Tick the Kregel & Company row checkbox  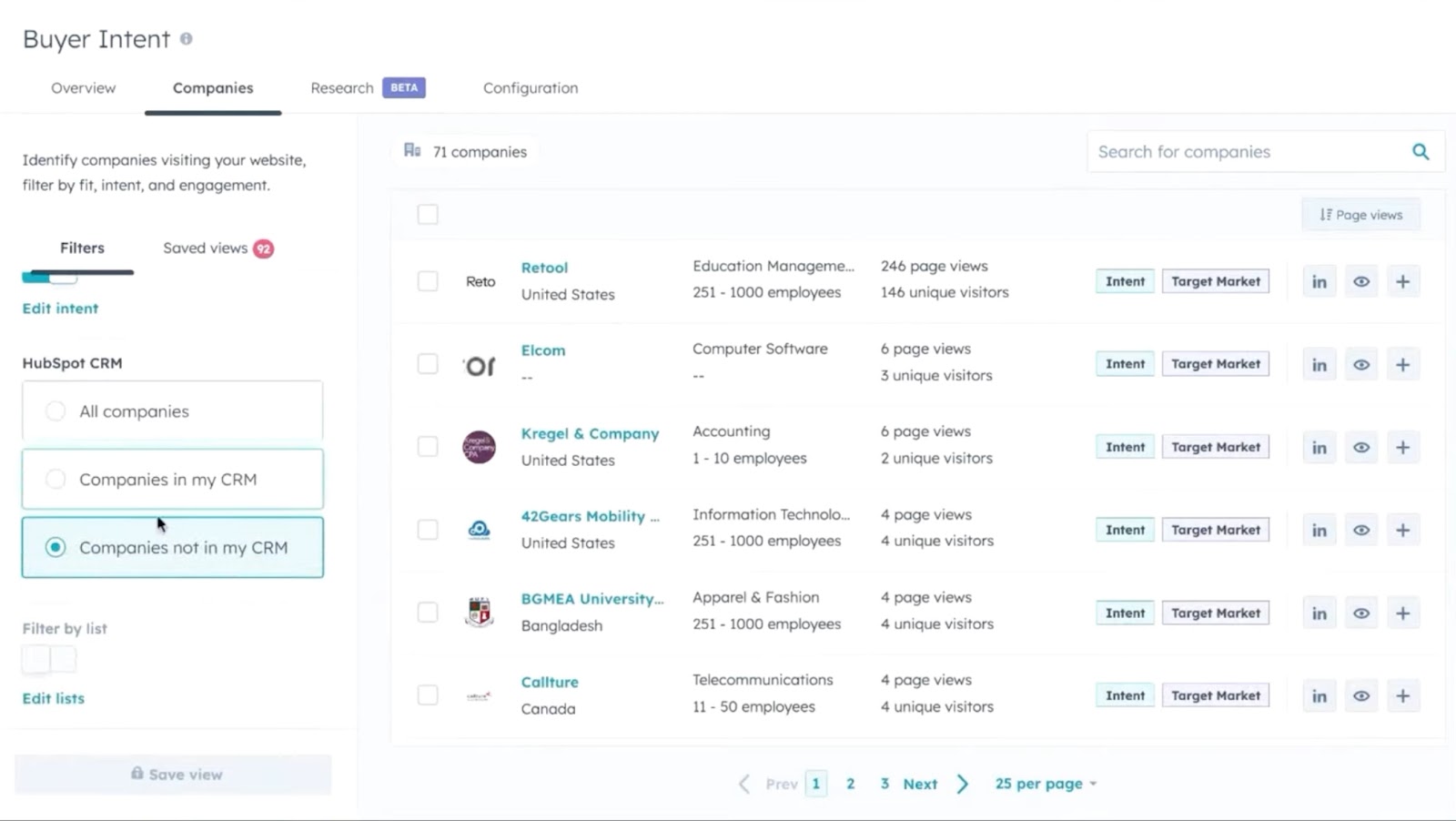(428, 447)
